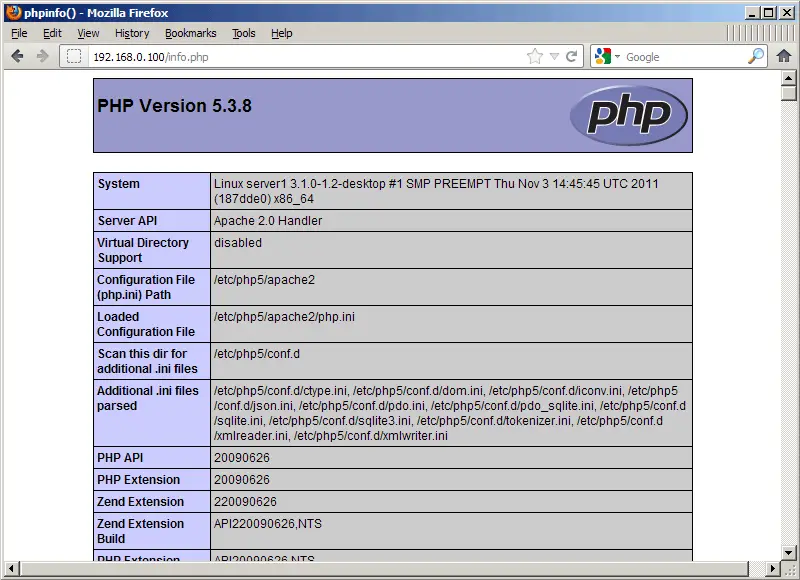Viewport: 800px width, 580px height.
Task: Open the Tools menu
Action: tap(243, 33)
